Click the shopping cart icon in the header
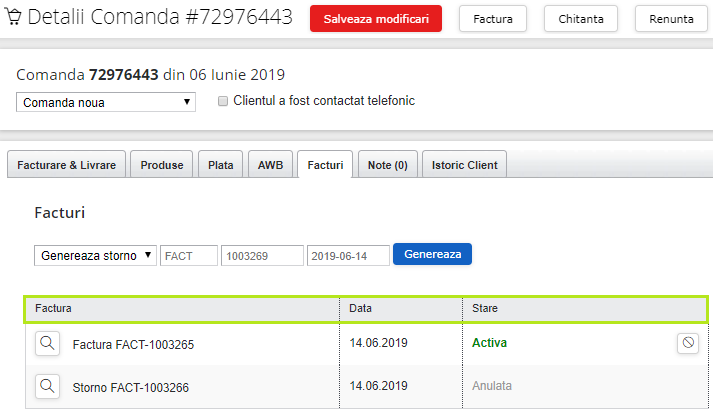 (13, 18)
